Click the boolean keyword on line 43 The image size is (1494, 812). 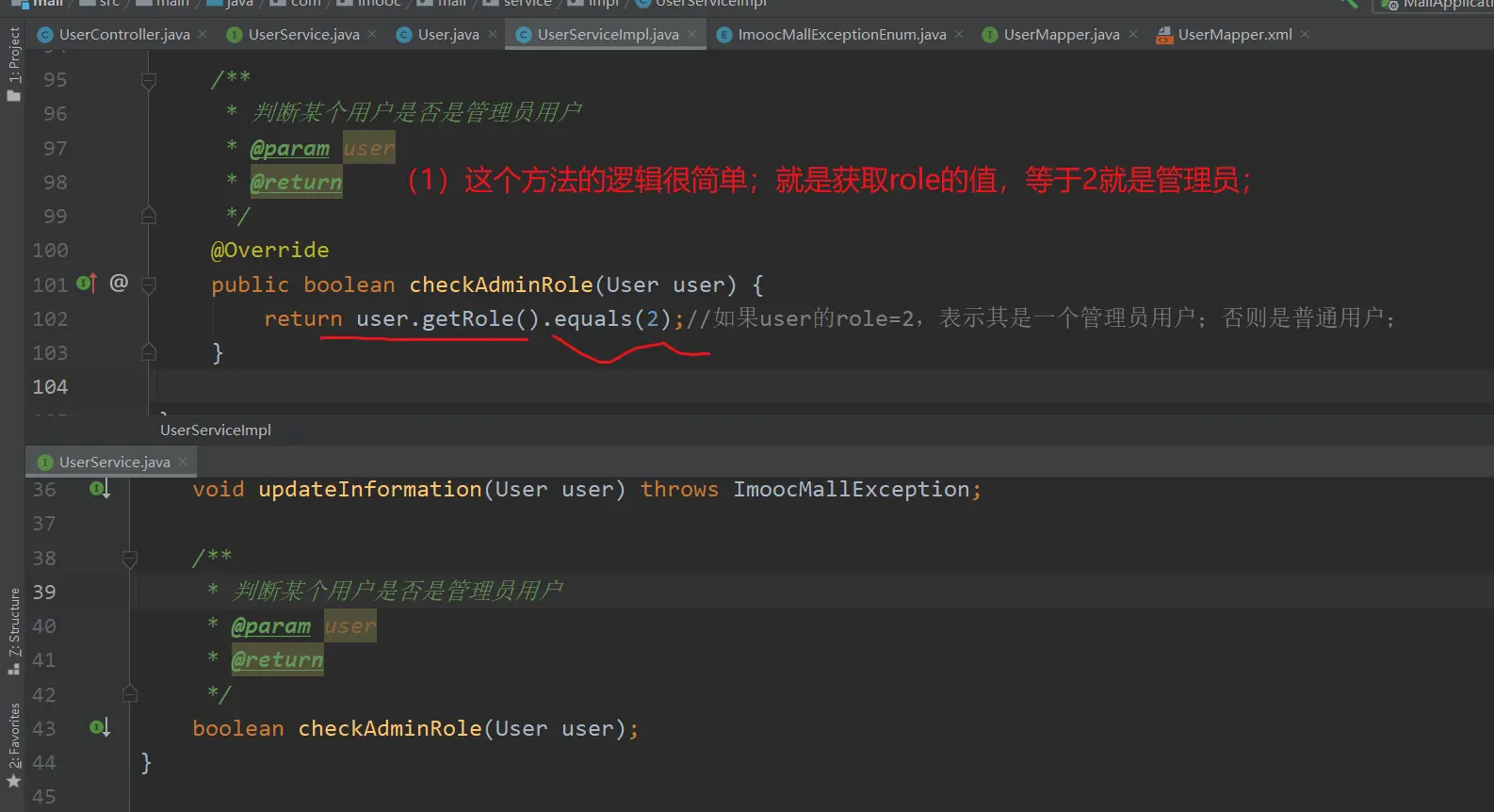click(x=238, y=729)
